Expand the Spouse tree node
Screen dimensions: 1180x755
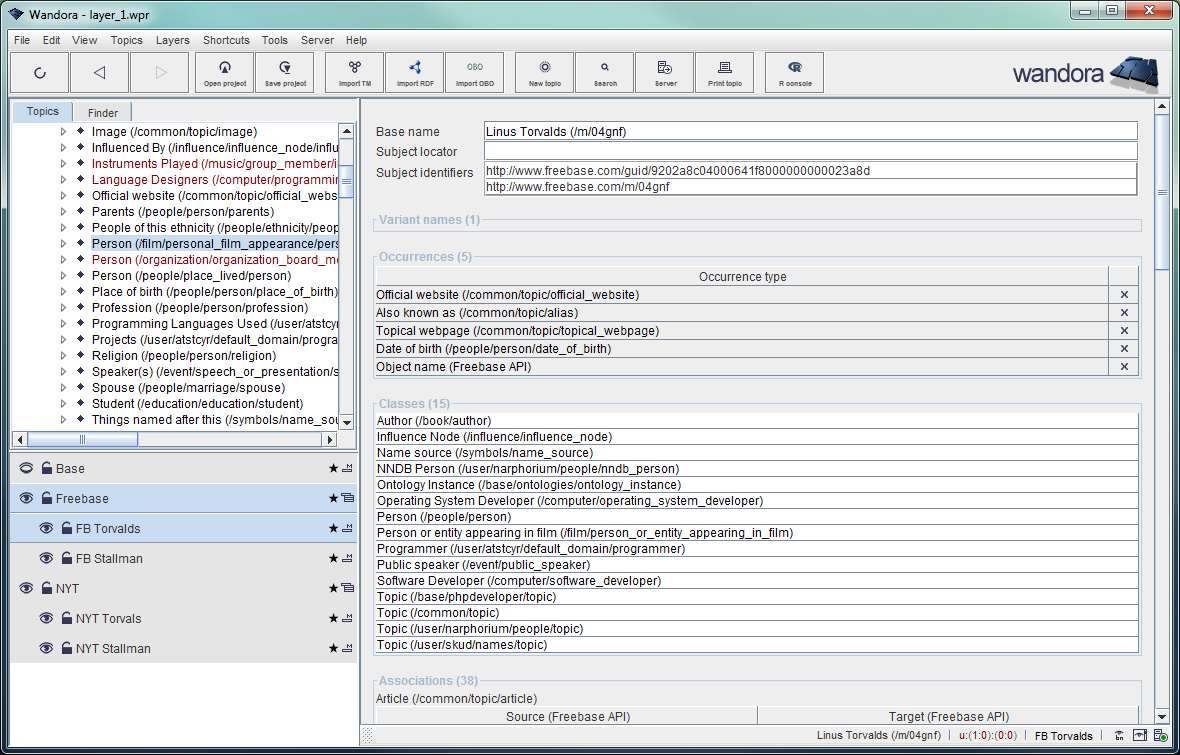[x=64, y=388]
